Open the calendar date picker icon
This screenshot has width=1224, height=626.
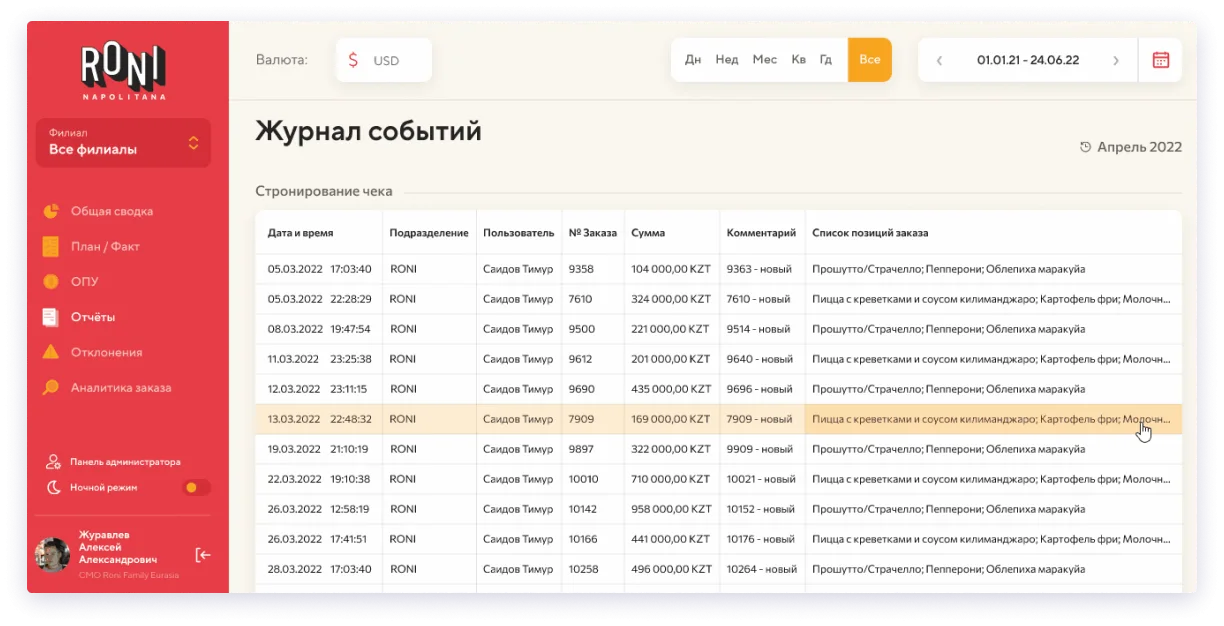coord(1160,60)
